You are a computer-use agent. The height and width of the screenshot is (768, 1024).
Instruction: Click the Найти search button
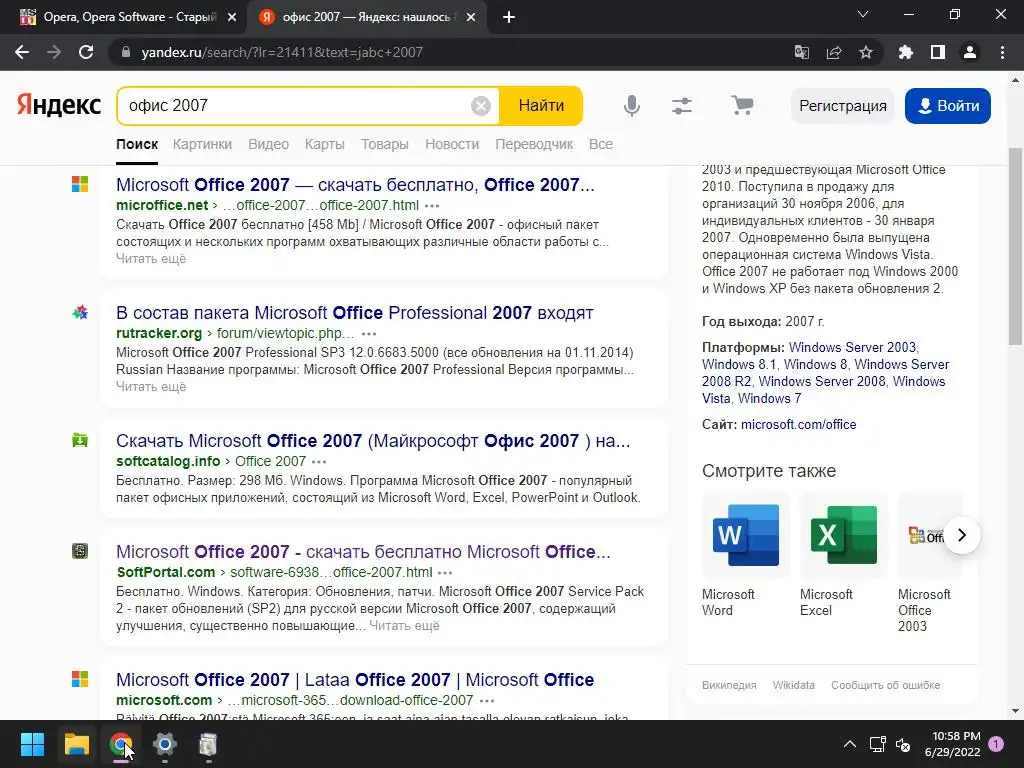(541, 106)
